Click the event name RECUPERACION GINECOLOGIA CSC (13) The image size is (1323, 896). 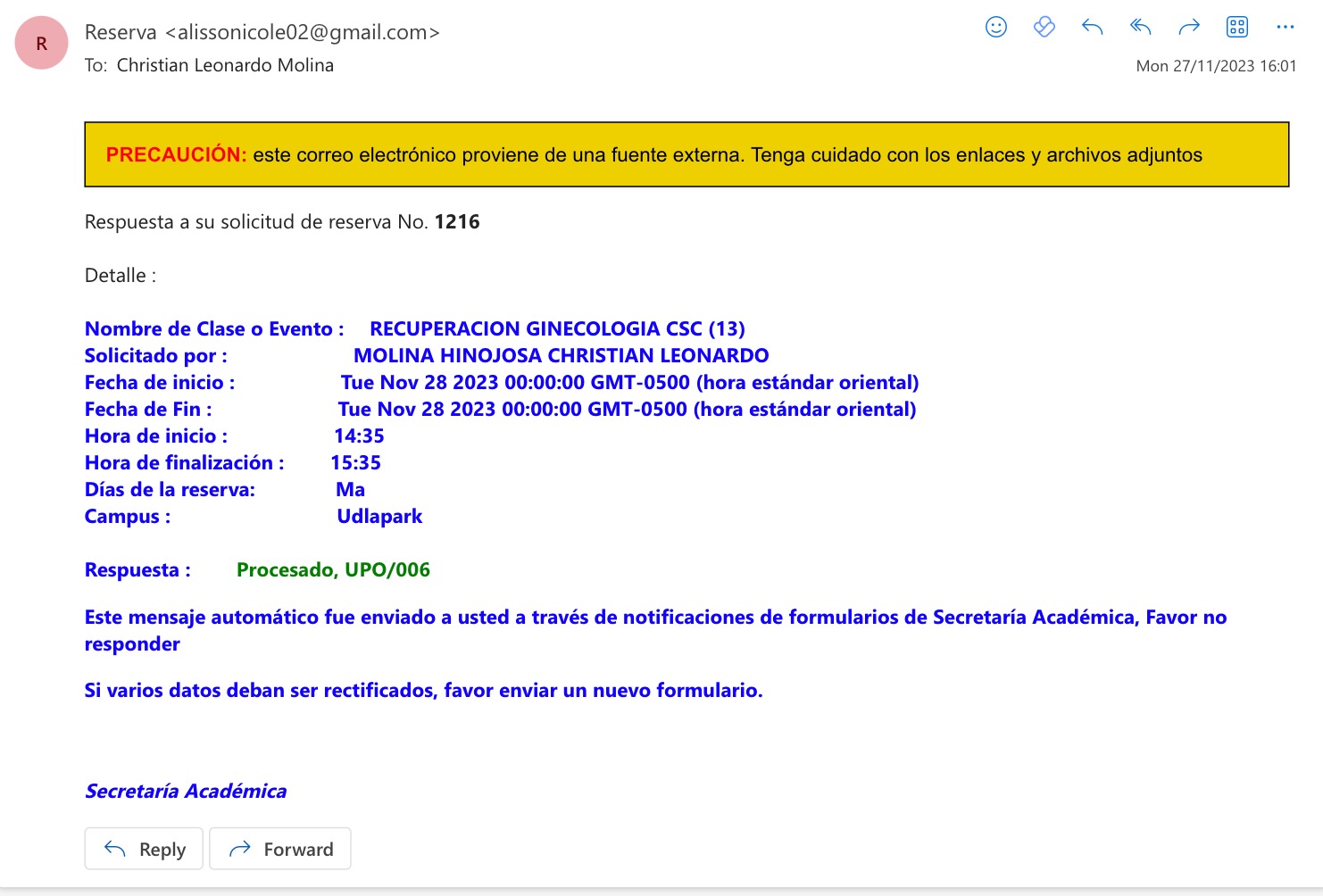(x=557, y=329)
